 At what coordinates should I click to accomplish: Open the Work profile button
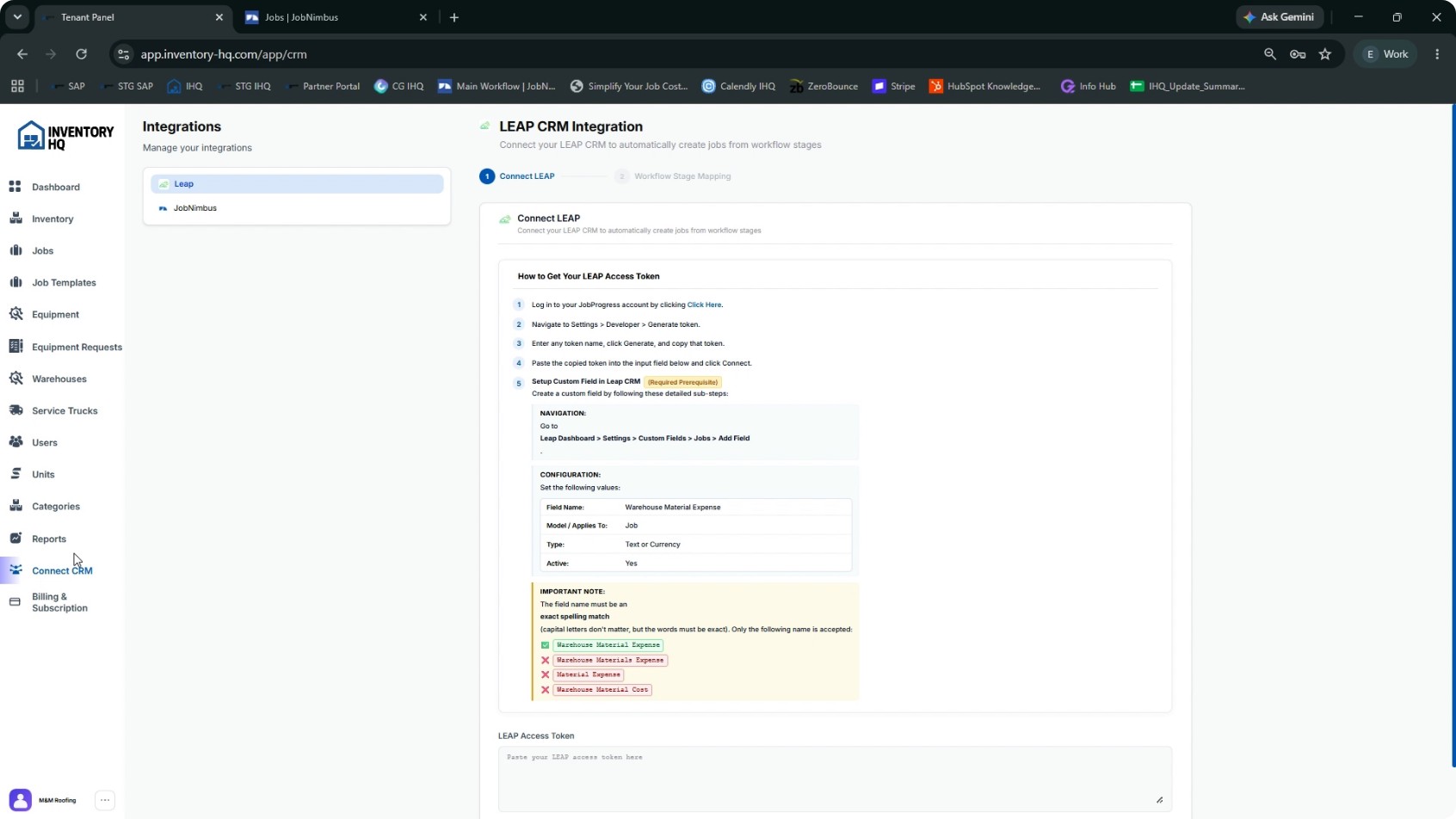pos(1386,54)
